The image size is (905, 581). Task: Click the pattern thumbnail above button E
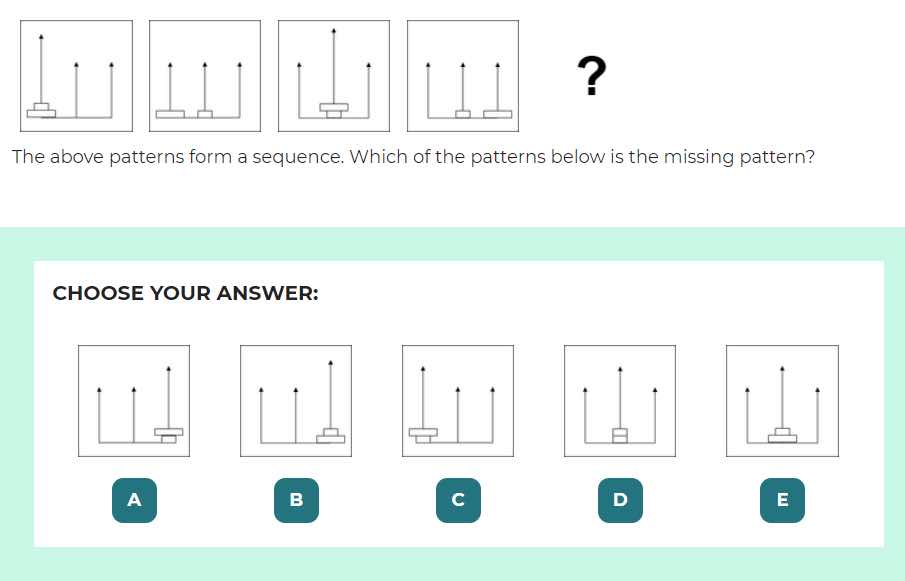pos(781,399)
